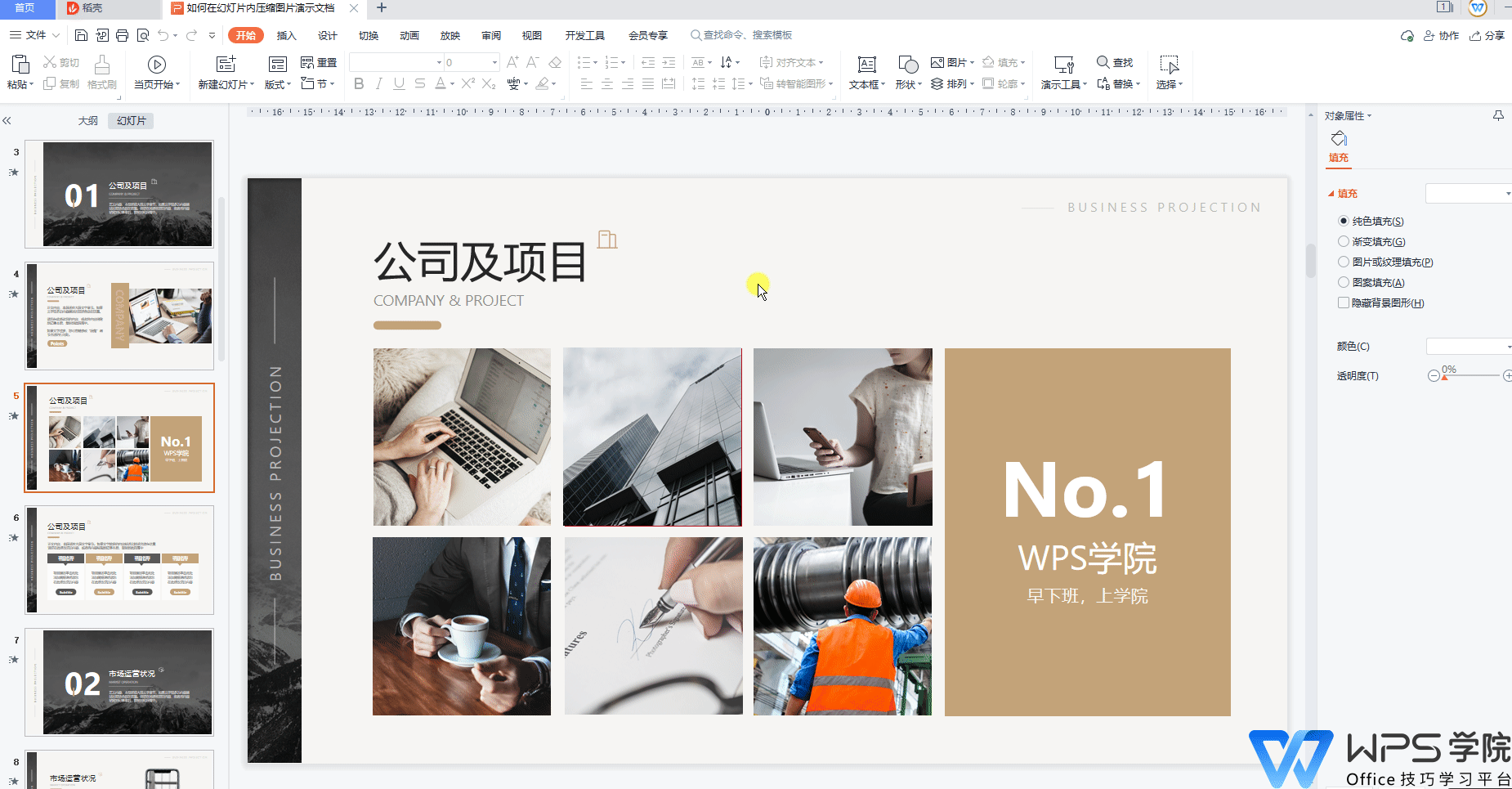Collapse the Fill (填充) section
This screenshot has width=1512, height=789.
(1331, 194)
